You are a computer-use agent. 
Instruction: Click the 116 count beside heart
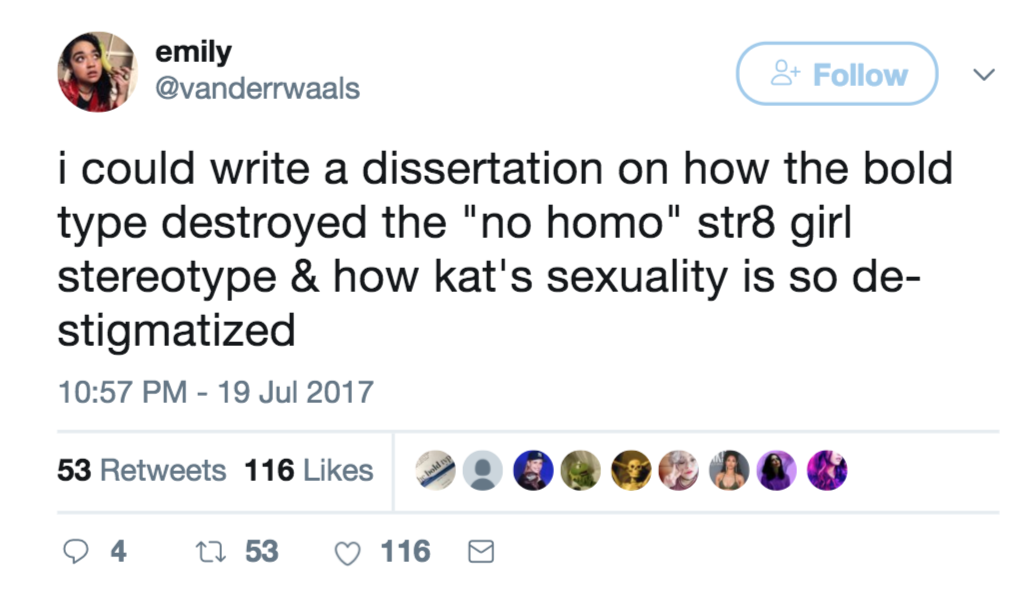click(x=405, y=552)
